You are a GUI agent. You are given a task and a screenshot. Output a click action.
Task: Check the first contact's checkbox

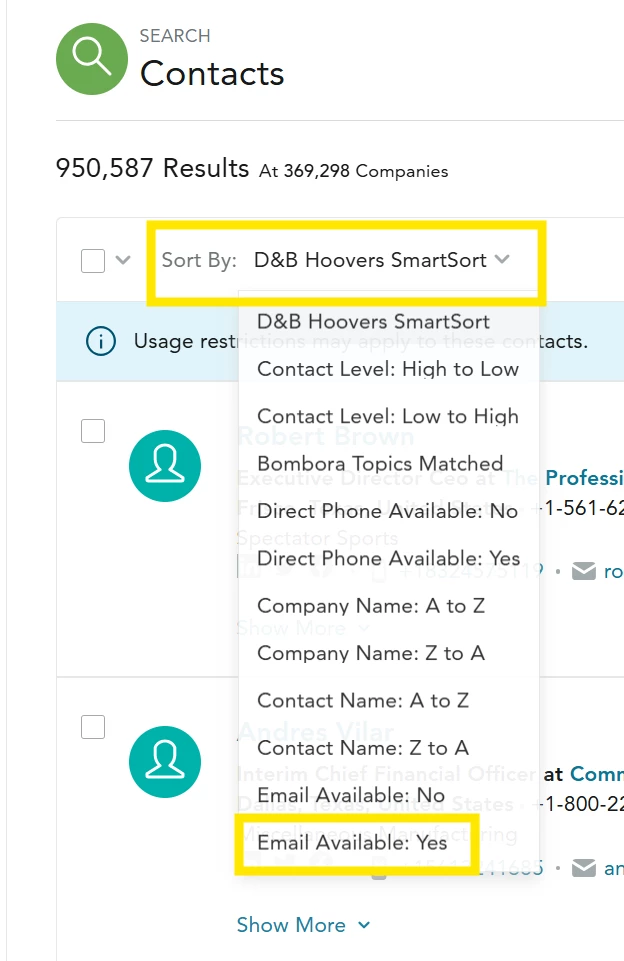[93, 431]
